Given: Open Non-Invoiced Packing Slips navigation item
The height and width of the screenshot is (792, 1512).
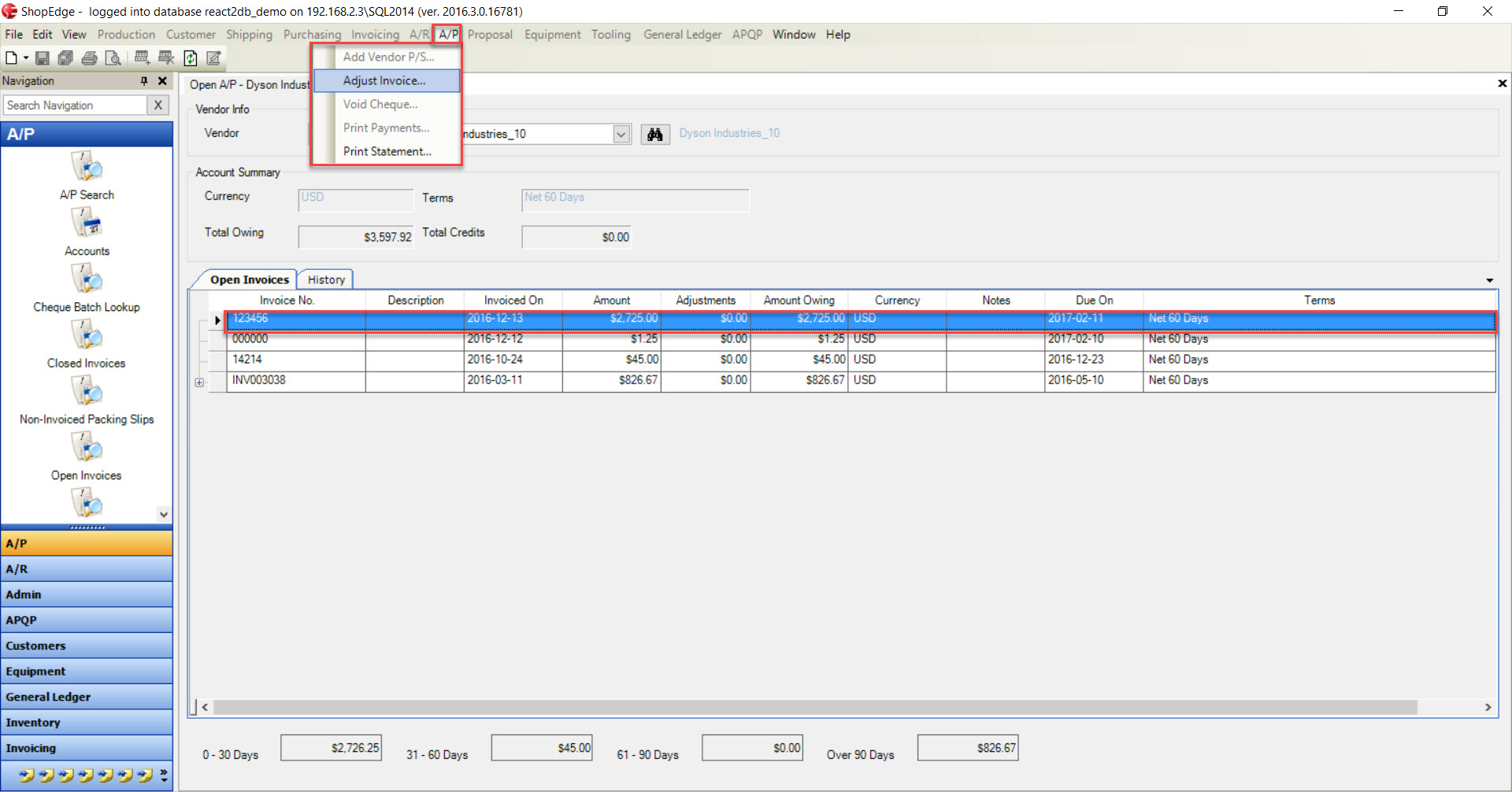Looking at the screenshot, I should 87,400.
